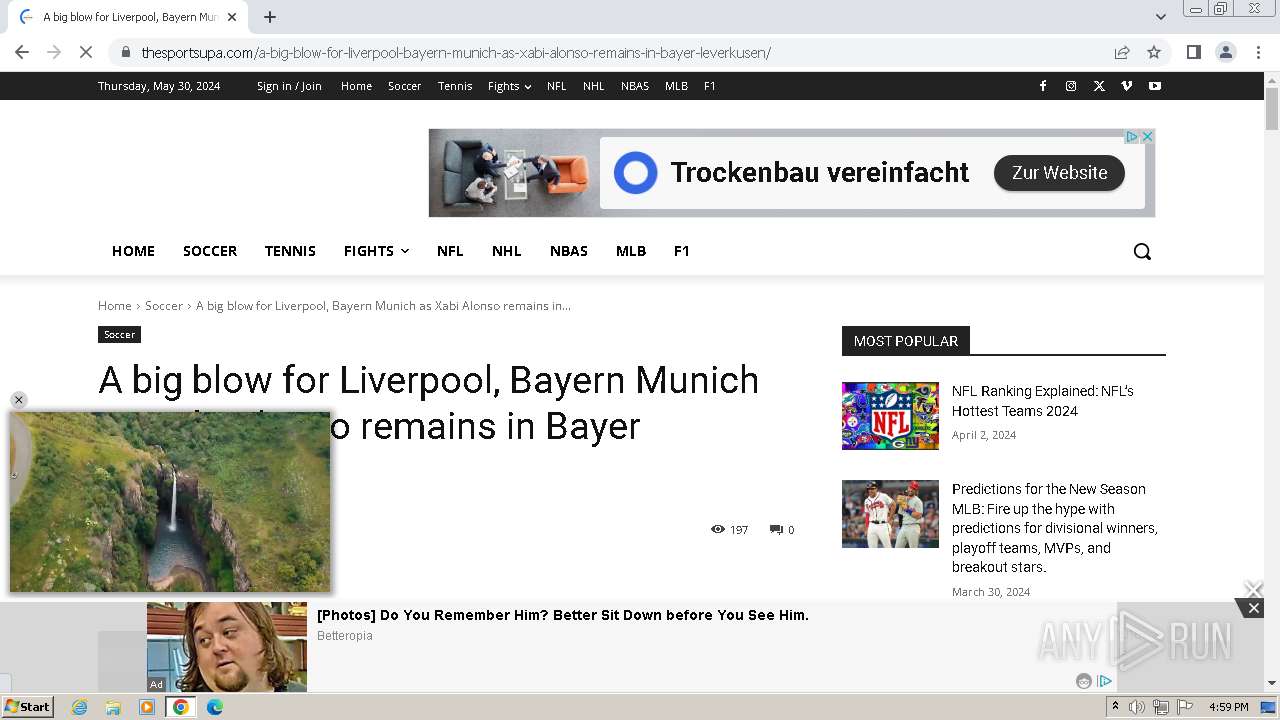1280x720 pixels.
Task: Open the NFL logos article thumbnail
Action: pyautogui.click(x=890, y=415)
